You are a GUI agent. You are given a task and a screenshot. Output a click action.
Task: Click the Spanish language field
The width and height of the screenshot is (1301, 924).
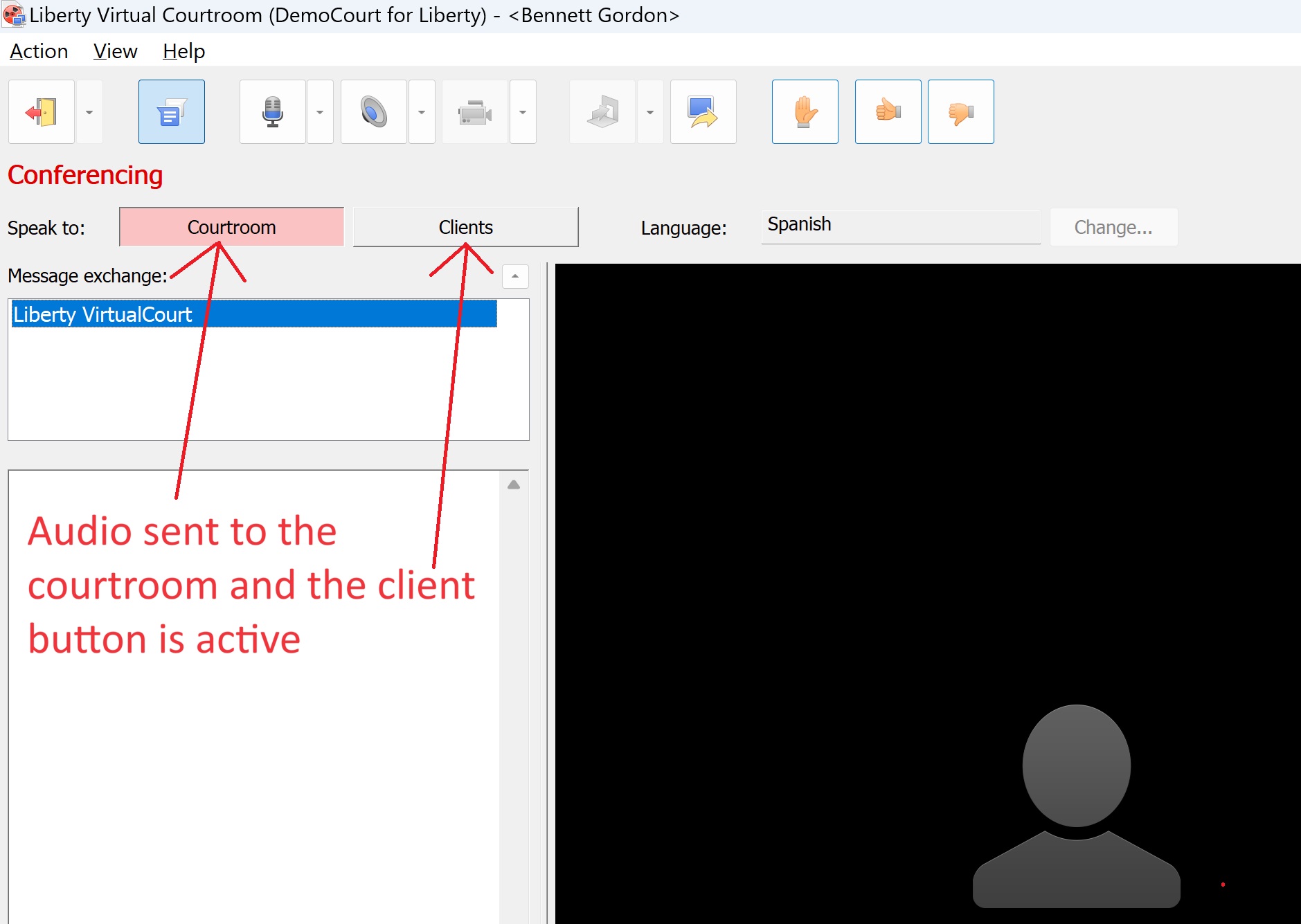(901, 226)
